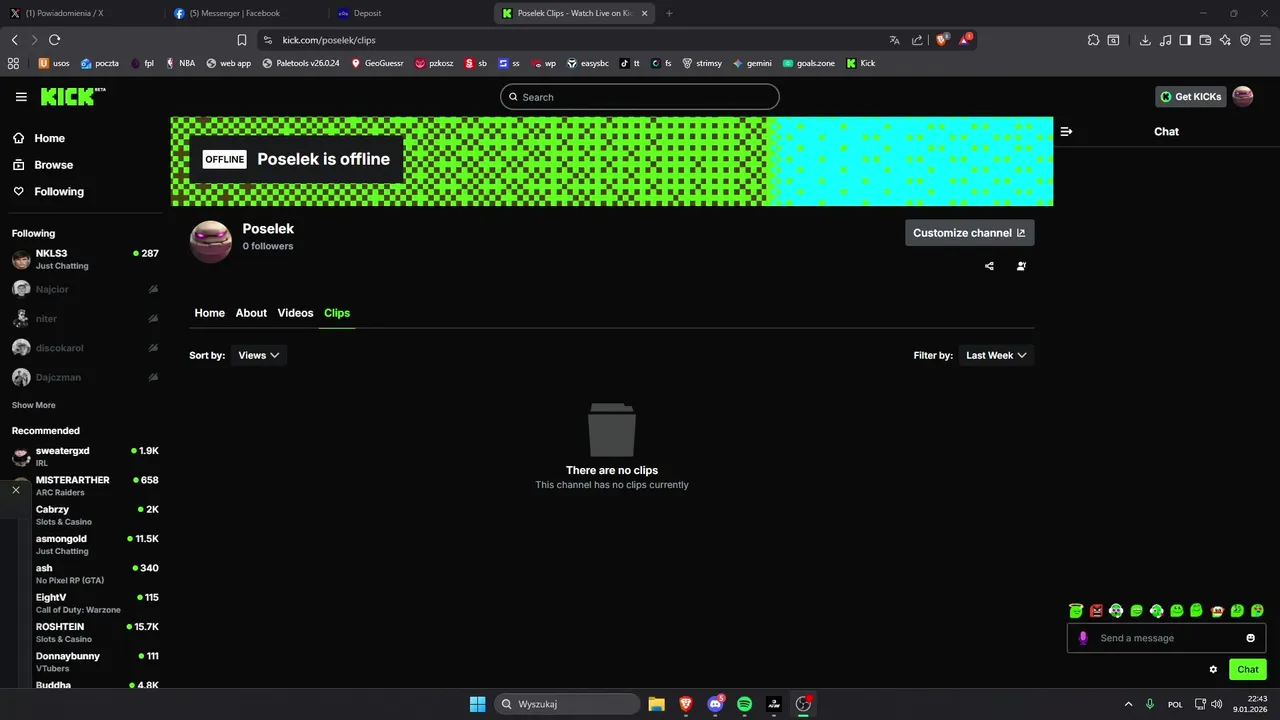The width and height of the screenshot is (1280, 720).
Task: Collapse the chat panel with arrow icon
Action: [1066, 131]
